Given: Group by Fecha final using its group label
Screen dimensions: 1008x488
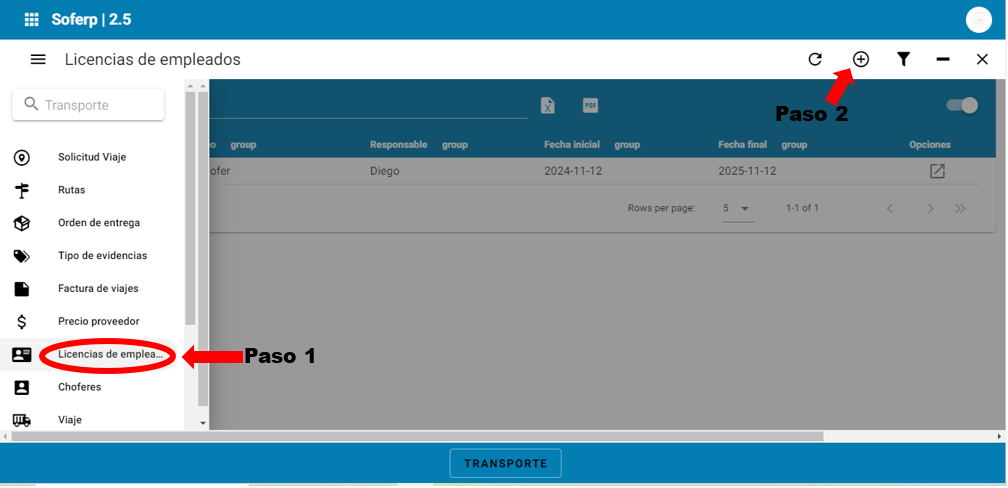Looking at the screenshot, I should coord(794,145).
